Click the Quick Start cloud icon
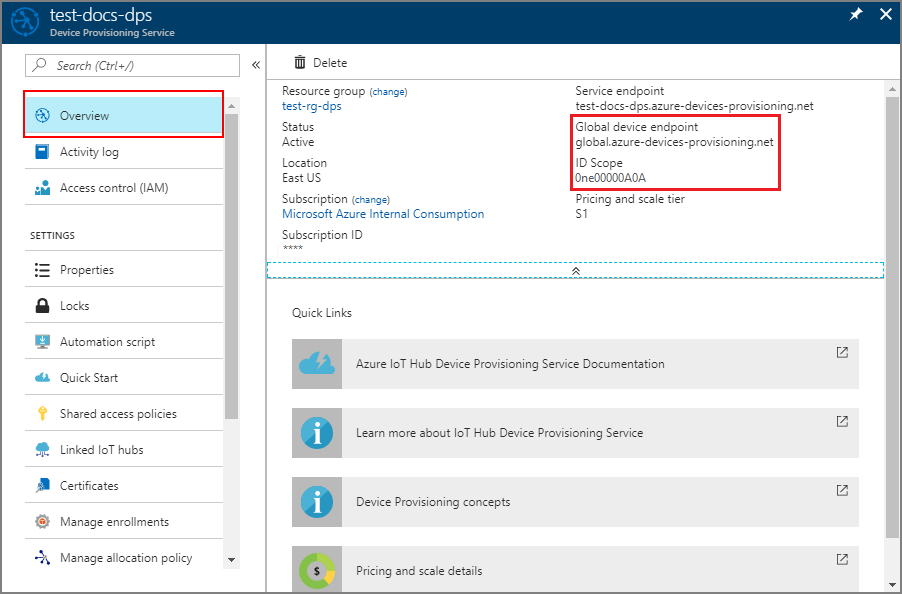The height and width of the screenshot is (594, 902). 42,378
